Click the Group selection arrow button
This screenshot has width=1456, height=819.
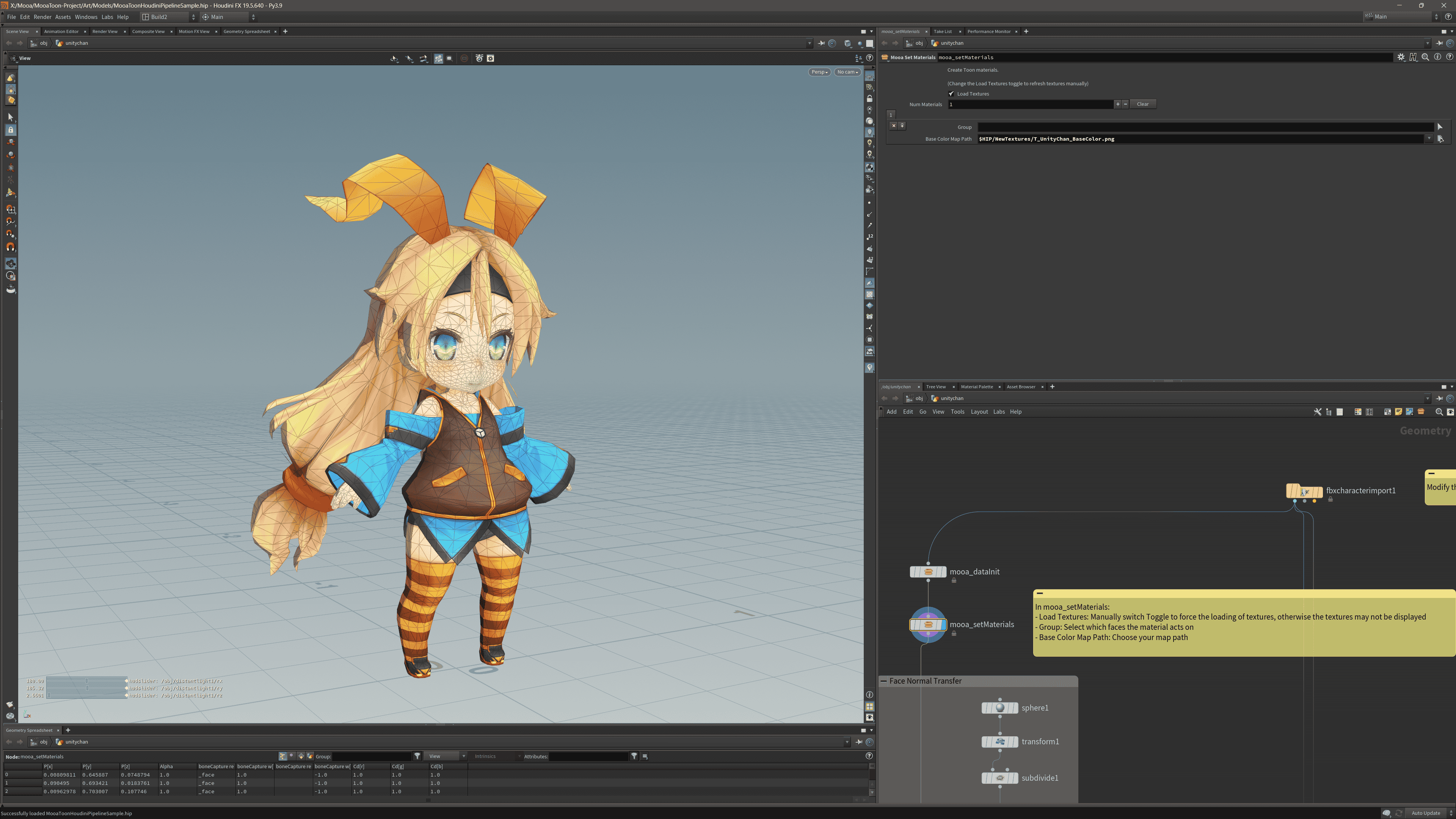1440,127
